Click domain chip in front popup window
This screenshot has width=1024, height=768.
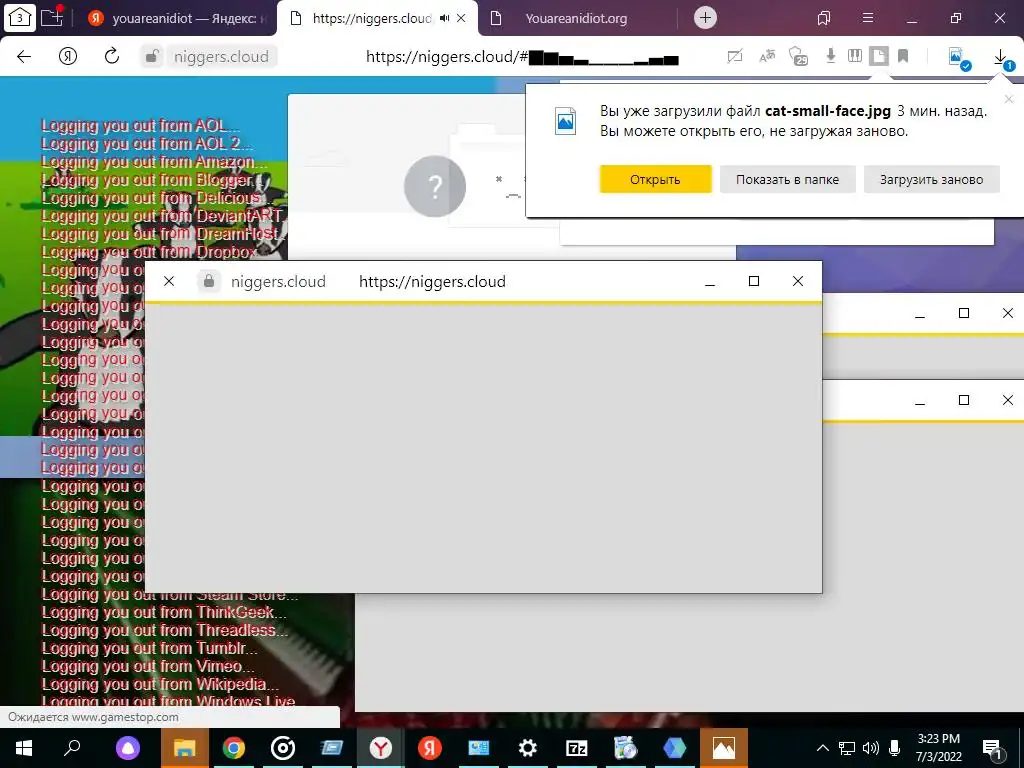click(278, 281)
